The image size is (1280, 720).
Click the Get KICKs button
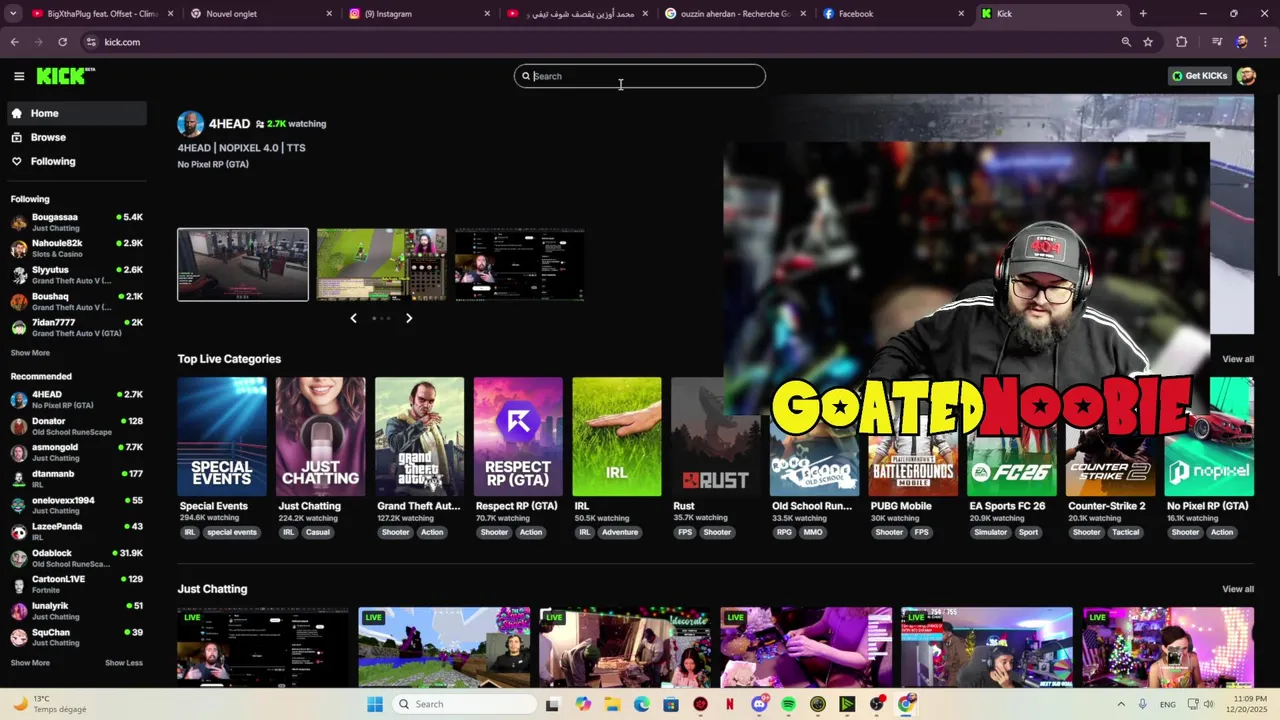pos(1199,76)
